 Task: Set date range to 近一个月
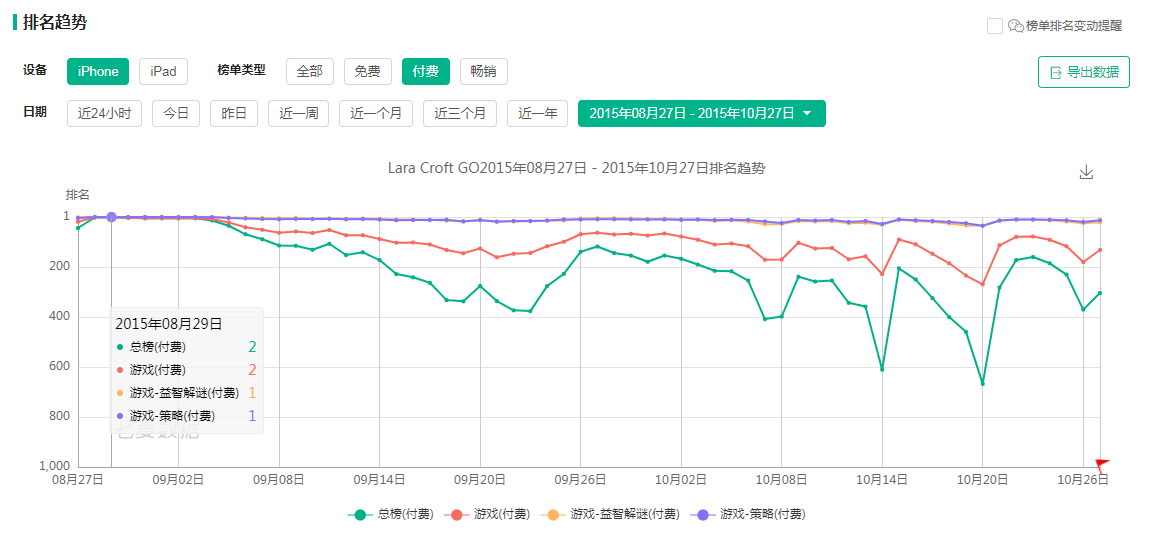pos(376,114)
